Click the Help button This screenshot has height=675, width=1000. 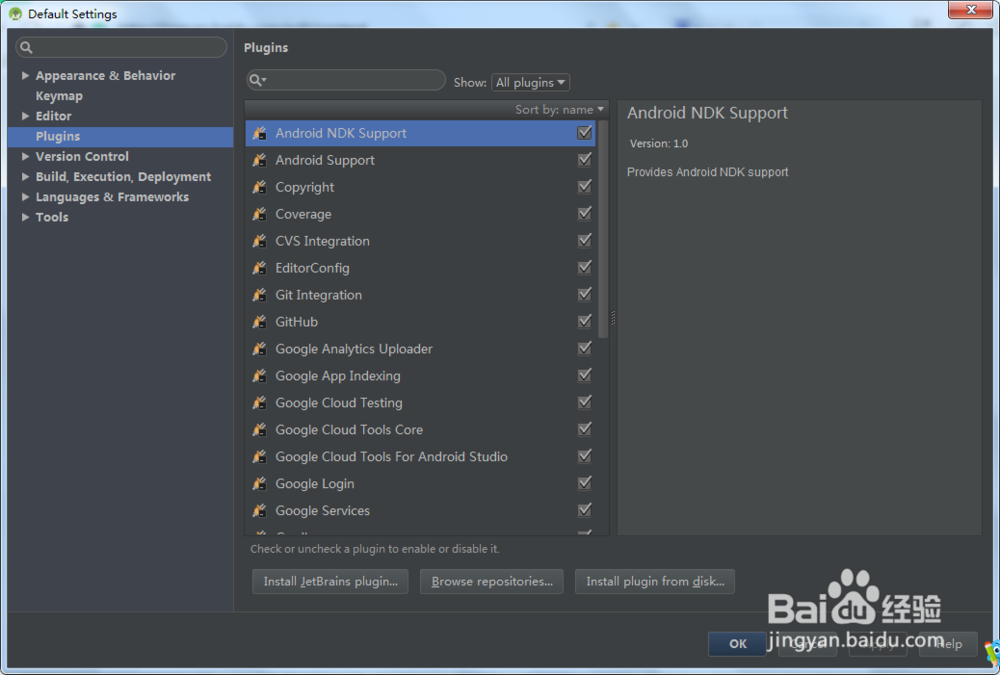pyautogui.click(x=948, y=644)
